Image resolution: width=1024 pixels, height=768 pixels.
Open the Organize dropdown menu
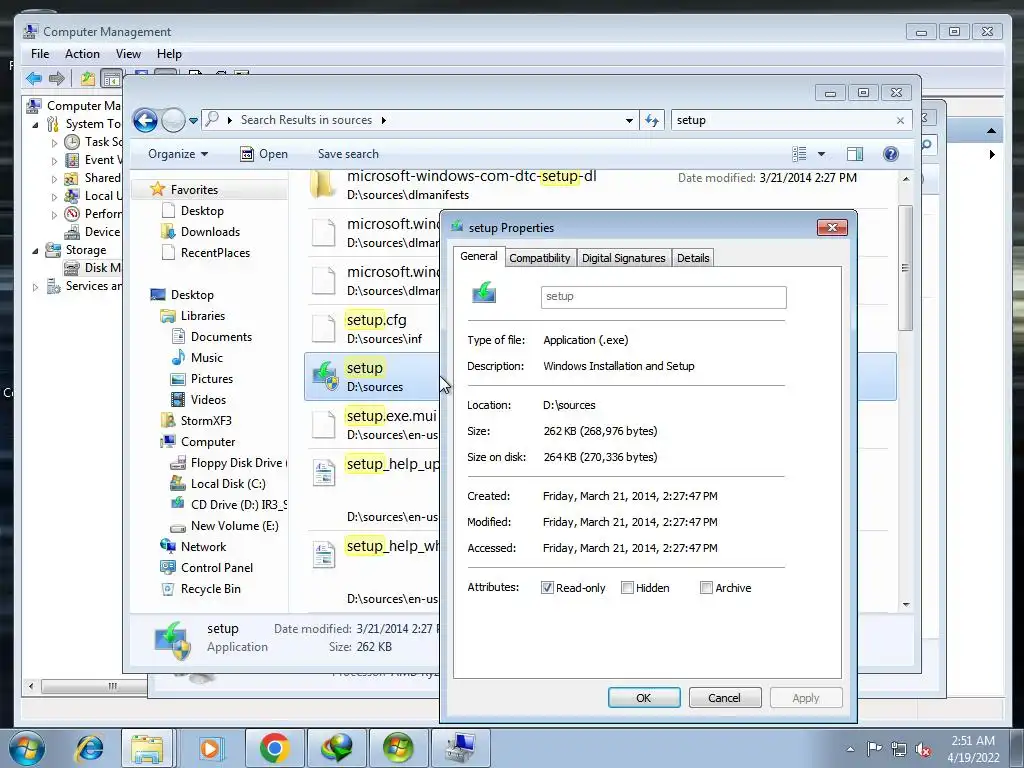[x=178, y=154]
